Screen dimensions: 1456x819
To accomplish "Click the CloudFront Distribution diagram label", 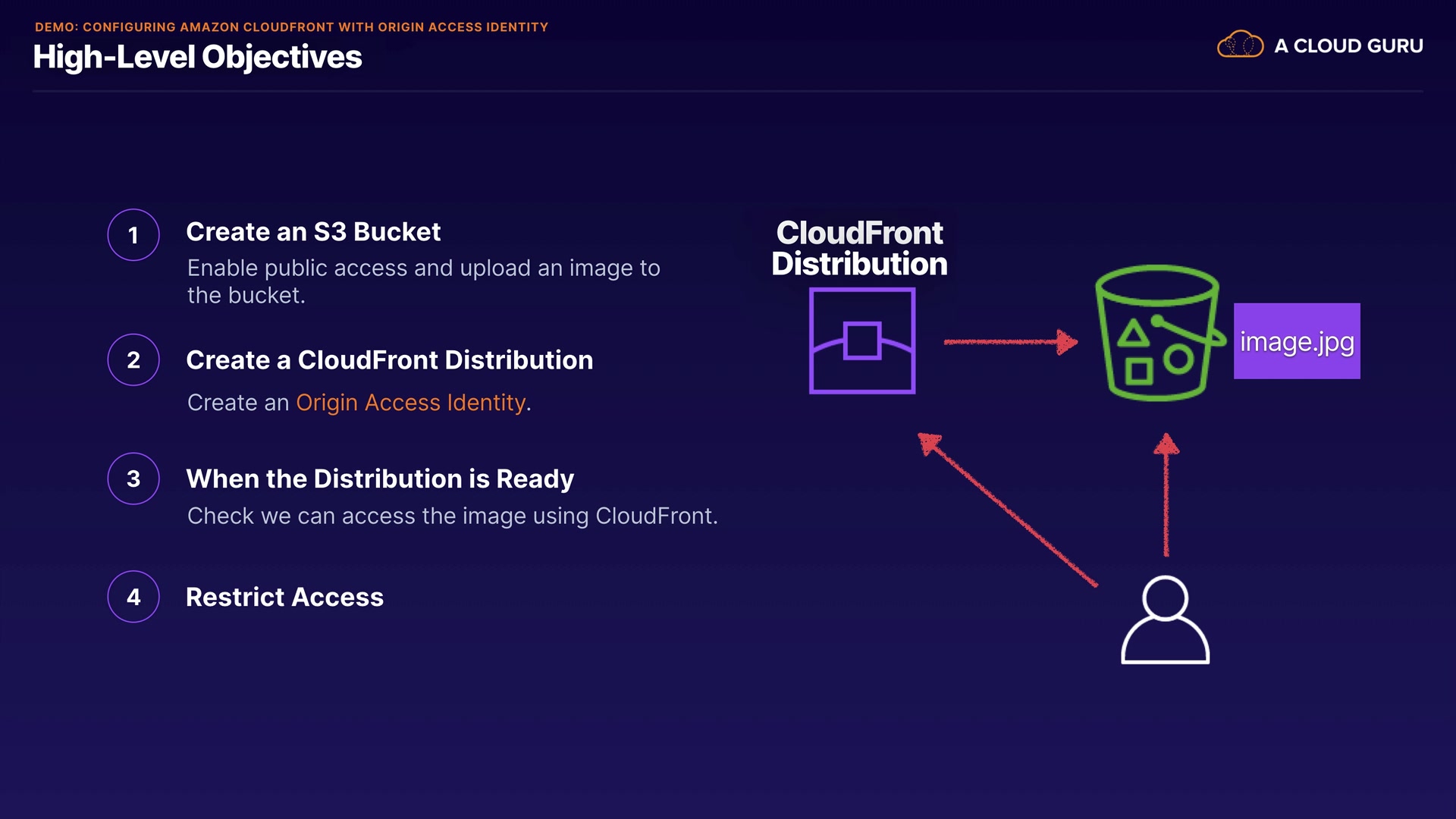I will 859,249.
